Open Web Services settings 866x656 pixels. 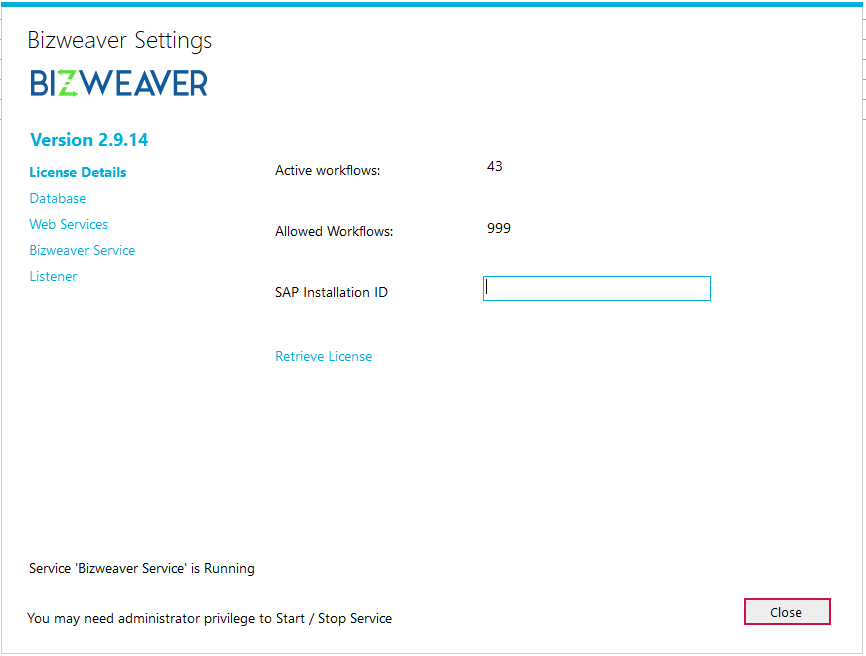coord(68,224)
